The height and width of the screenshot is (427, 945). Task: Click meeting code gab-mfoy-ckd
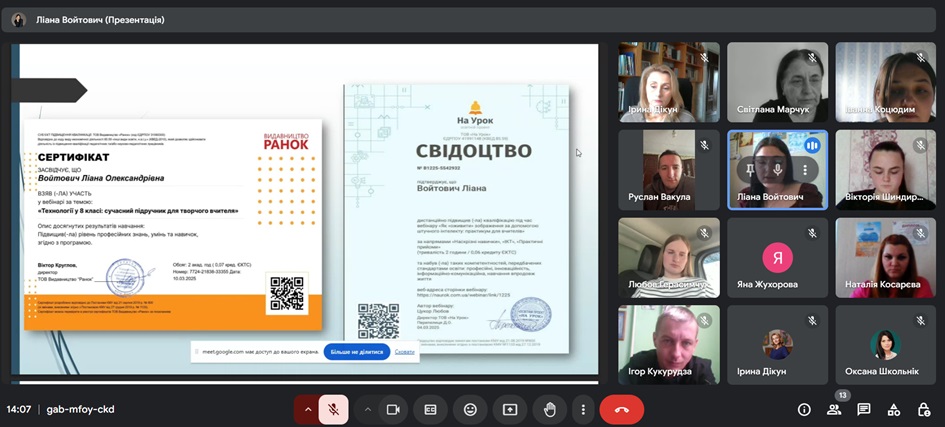point(80,410)
